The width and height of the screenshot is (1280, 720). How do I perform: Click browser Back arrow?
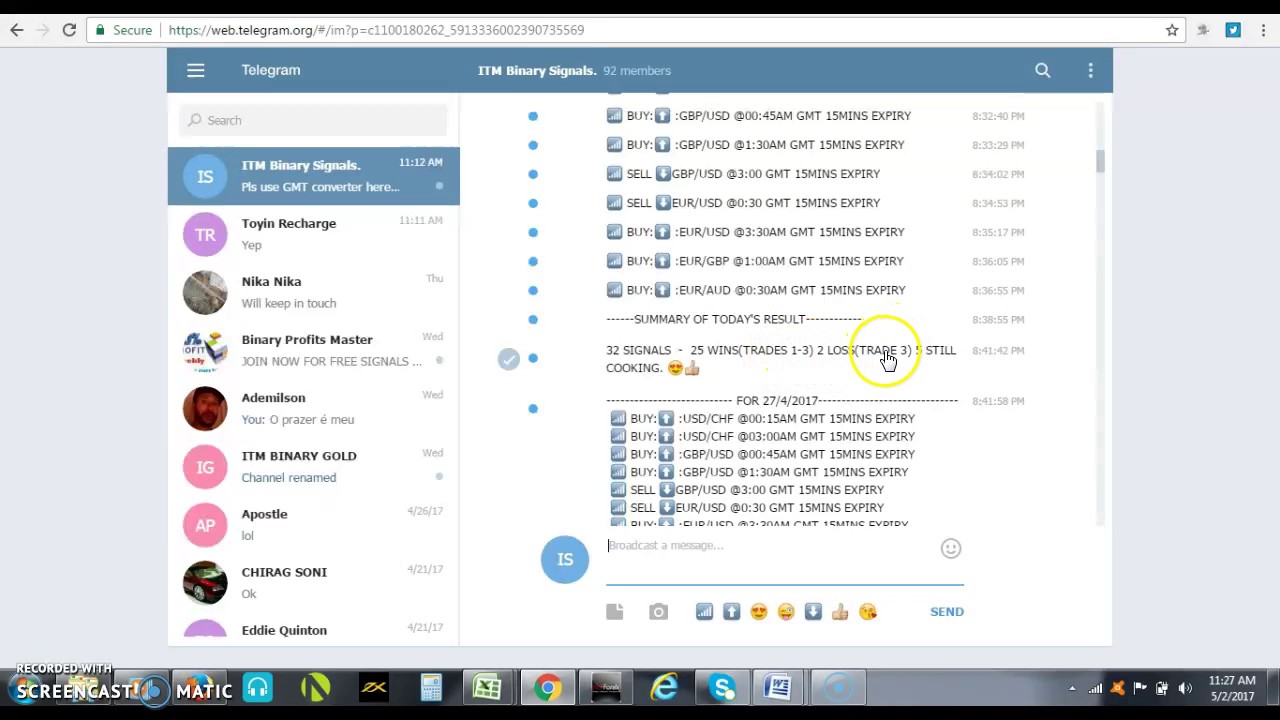[x=17, y=30]
